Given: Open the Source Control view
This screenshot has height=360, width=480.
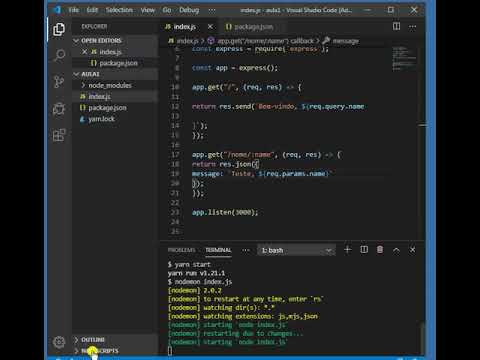Looking at the screenshot, I should tap(59, 82).
